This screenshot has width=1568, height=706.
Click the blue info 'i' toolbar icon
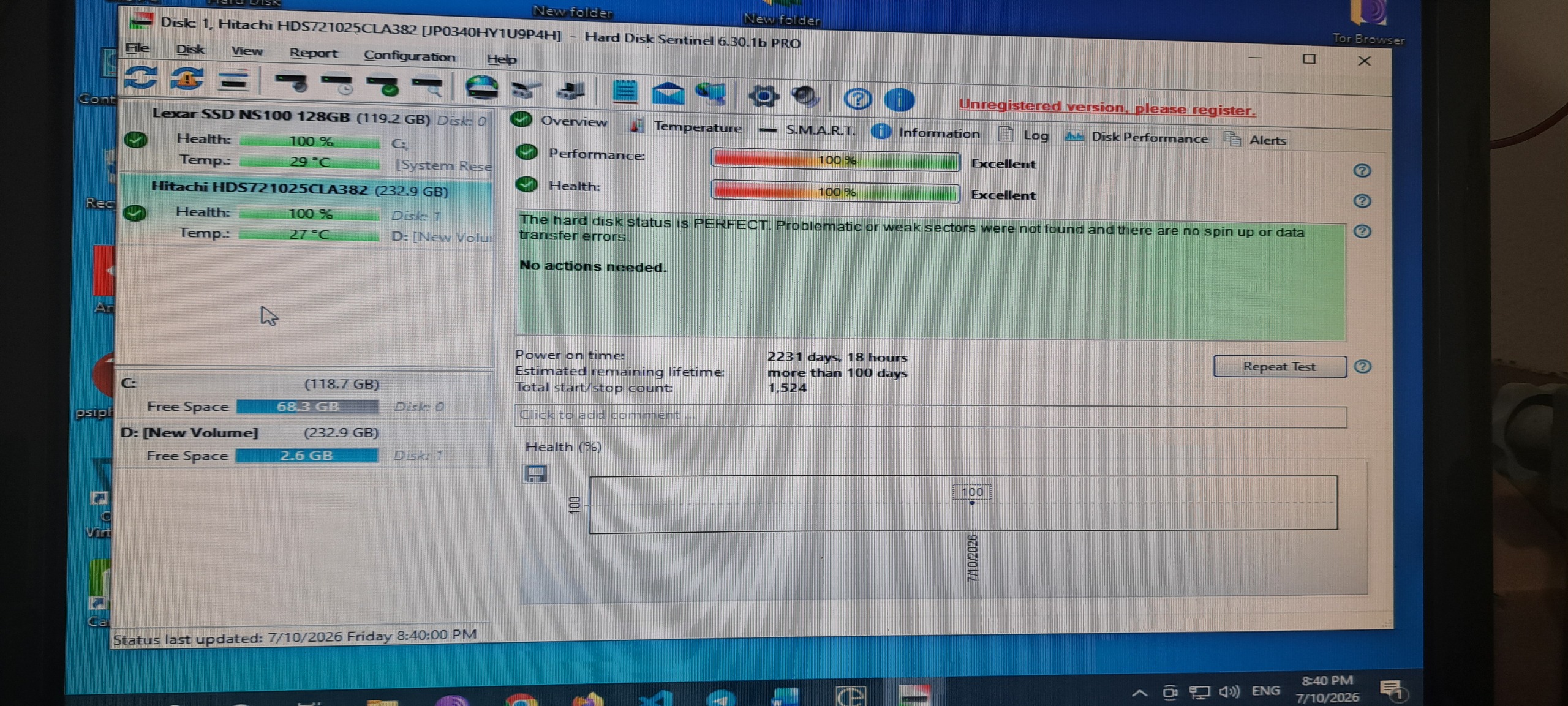pos(899,100)
